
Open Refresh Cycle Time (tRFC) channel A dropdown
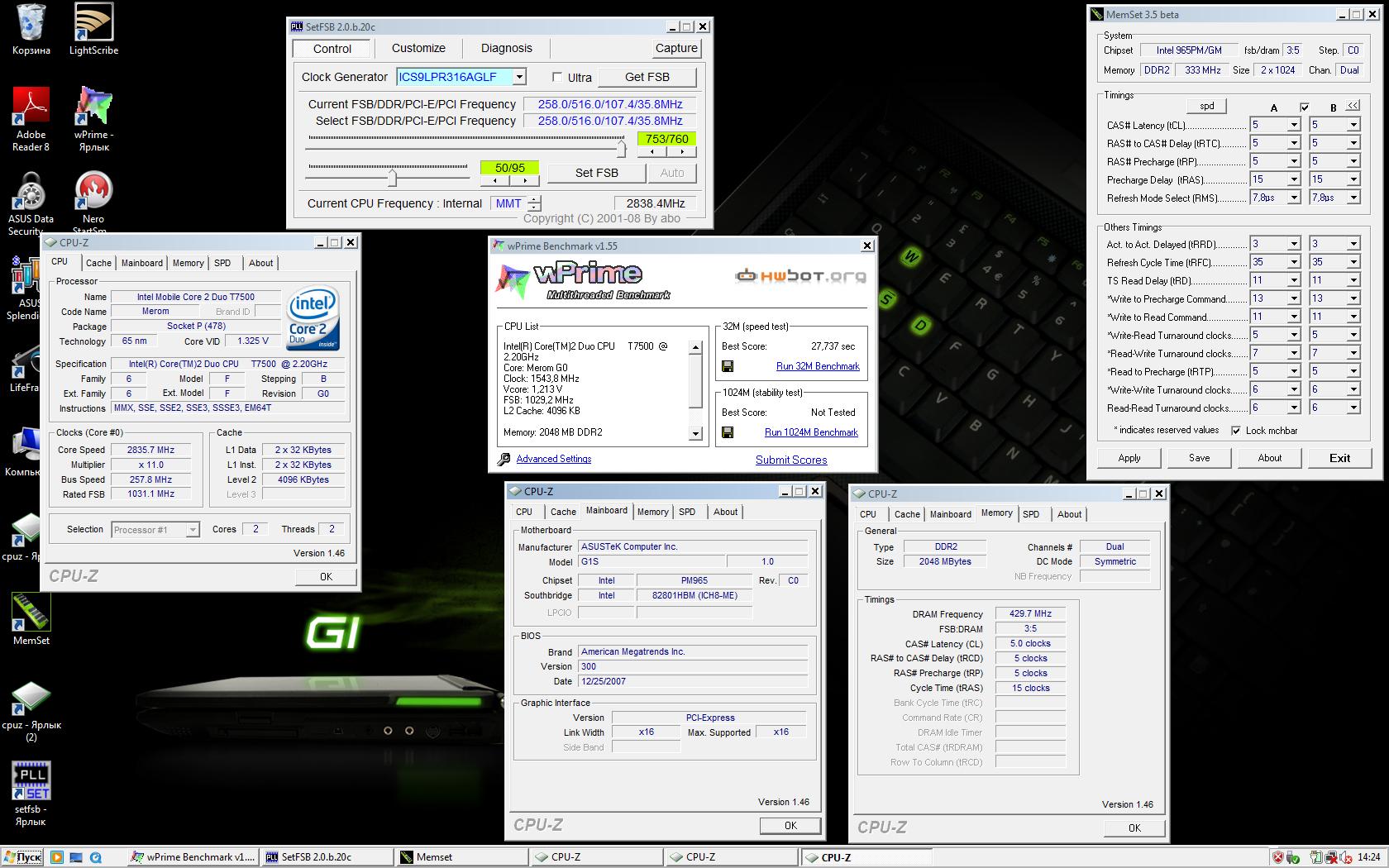[1294, 262]
